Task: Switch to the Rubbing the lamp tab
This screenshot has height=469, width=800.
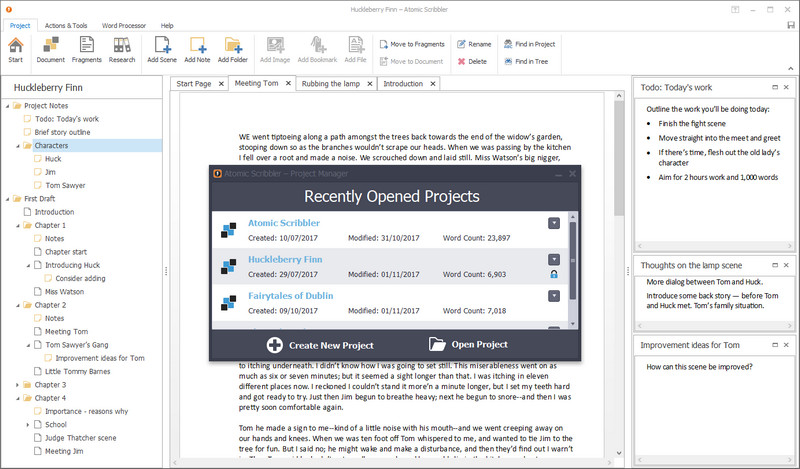Action: pos(331,84)
